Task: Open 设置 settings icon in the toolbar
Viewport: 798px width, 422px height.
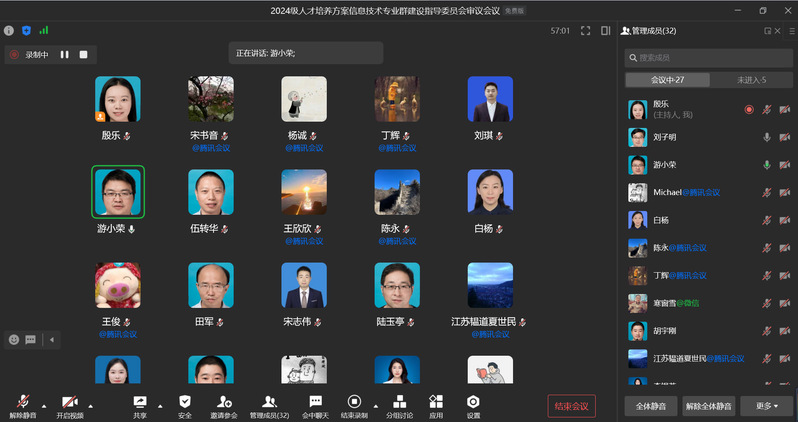Action: pyautogui.click(x=473, y=401)
